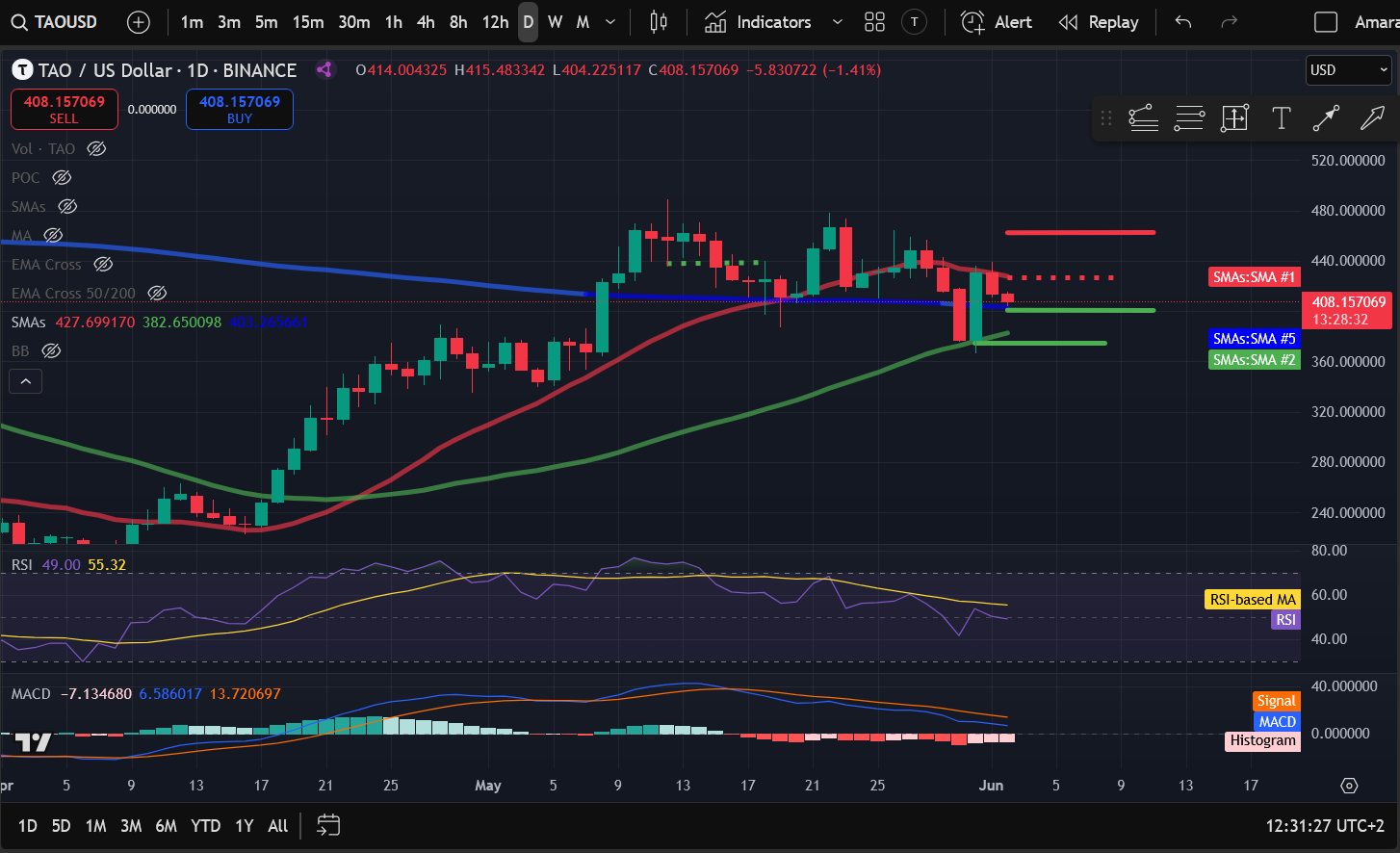Toggle visibility of POC indicator
The width and height of the screenshot is (1400, 853).
click(62, 177)
